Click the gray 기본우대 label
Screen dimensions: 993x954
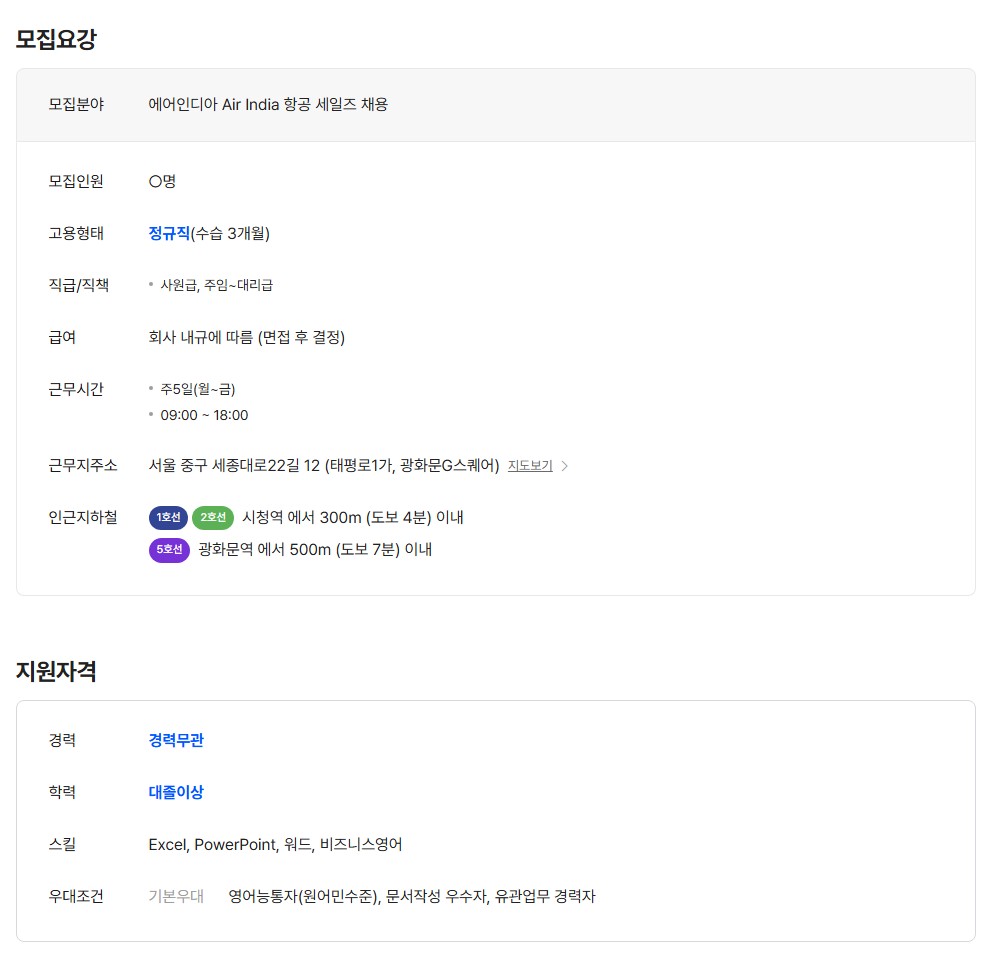click(x=176, y=896)
